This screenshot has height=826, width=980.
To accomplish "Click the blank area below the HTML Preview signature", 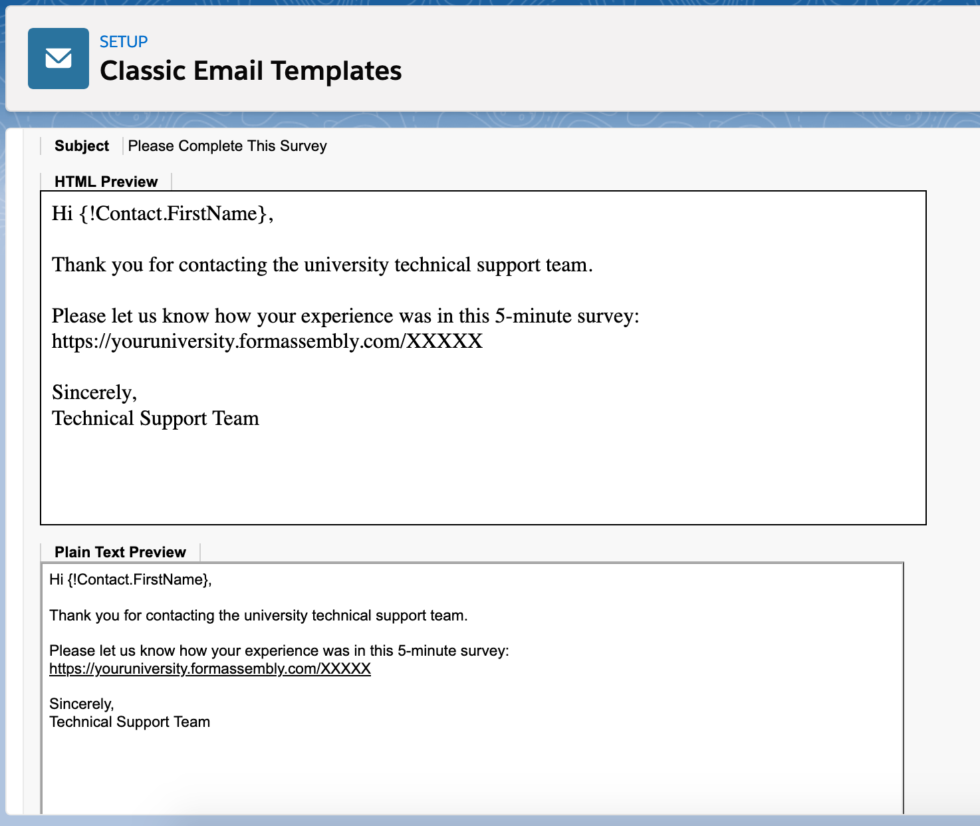I will [480, 475].
